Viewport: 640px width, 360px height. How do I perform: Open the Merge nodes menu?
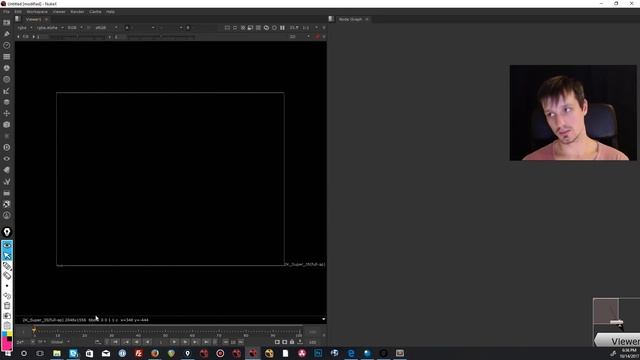7,102
